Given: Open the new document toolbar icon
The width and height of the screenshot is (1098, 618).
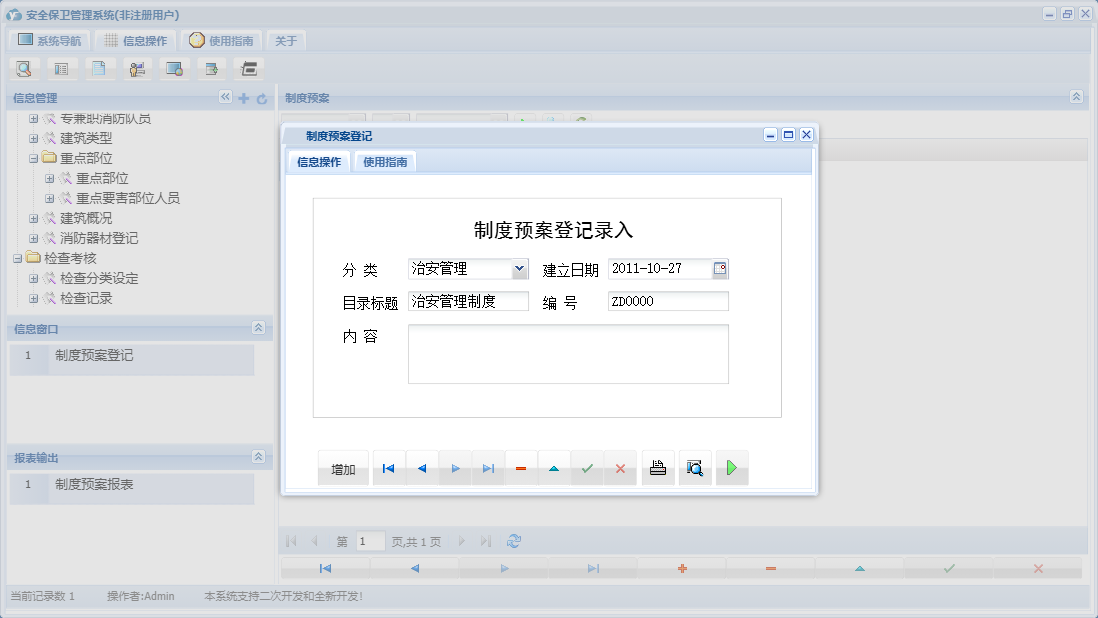Looking at the screenshot, I should pyautogui.click(x=100, y=68).
